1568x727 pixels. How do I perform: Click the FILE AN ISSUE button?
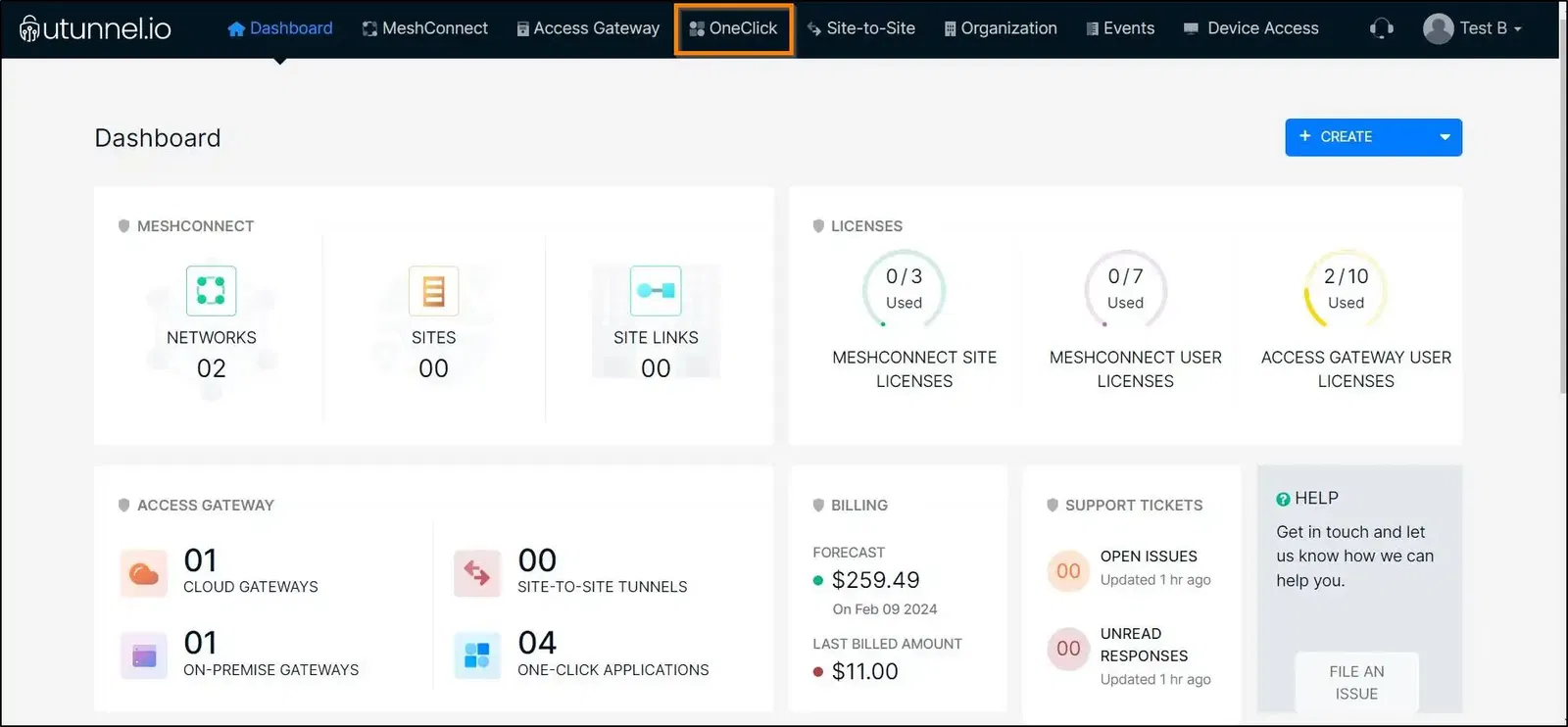point(1356,682)
